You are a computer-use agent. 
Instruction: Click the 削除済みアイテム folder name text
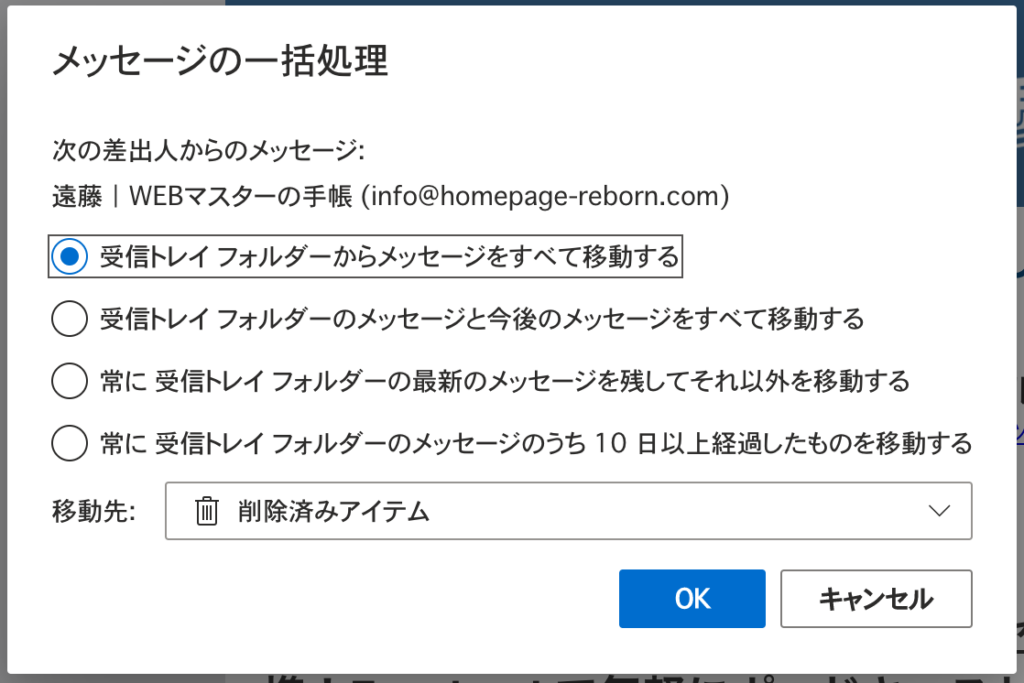333,512
